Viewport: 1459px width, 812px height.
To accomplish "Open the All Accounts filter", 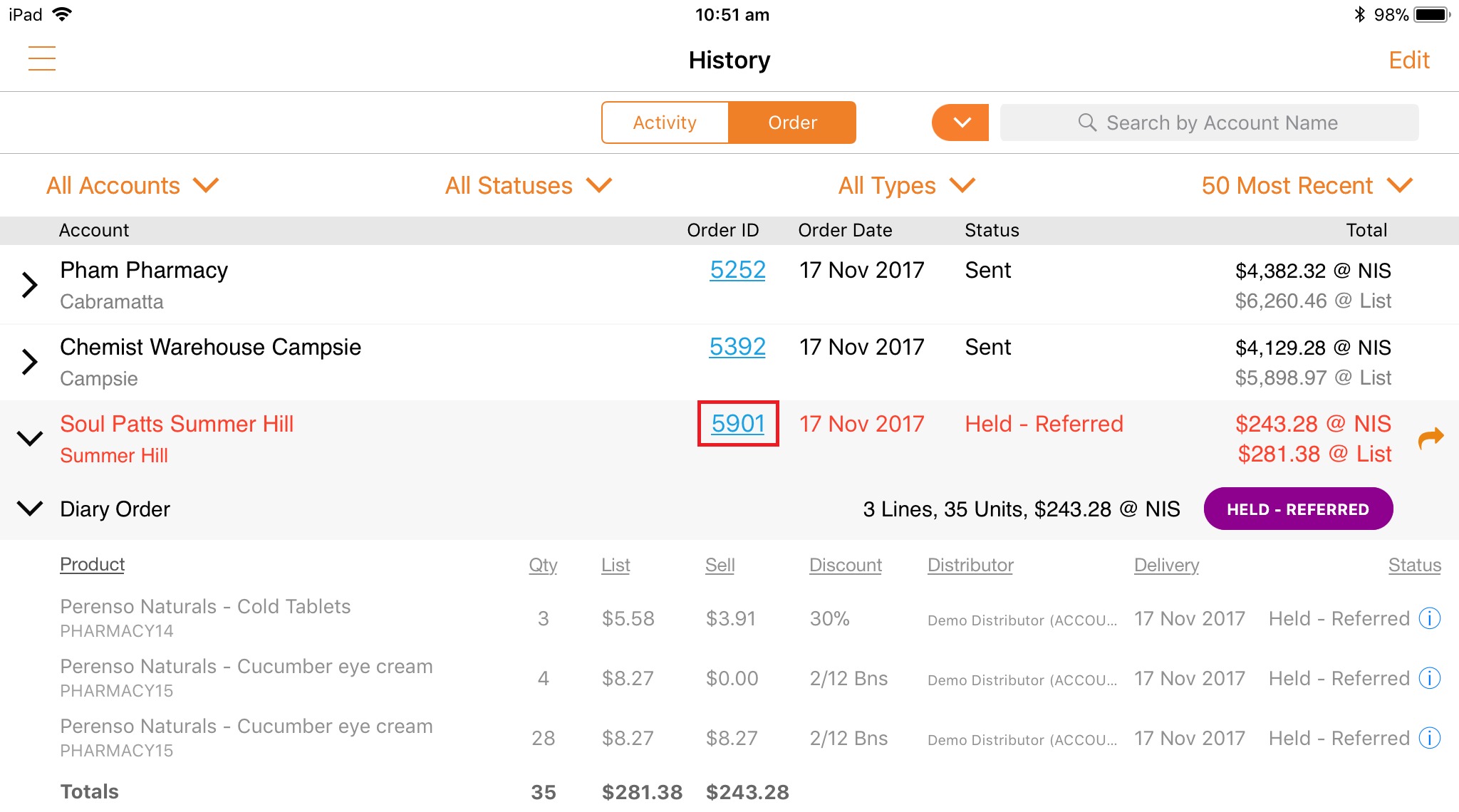I will [133, 186].
